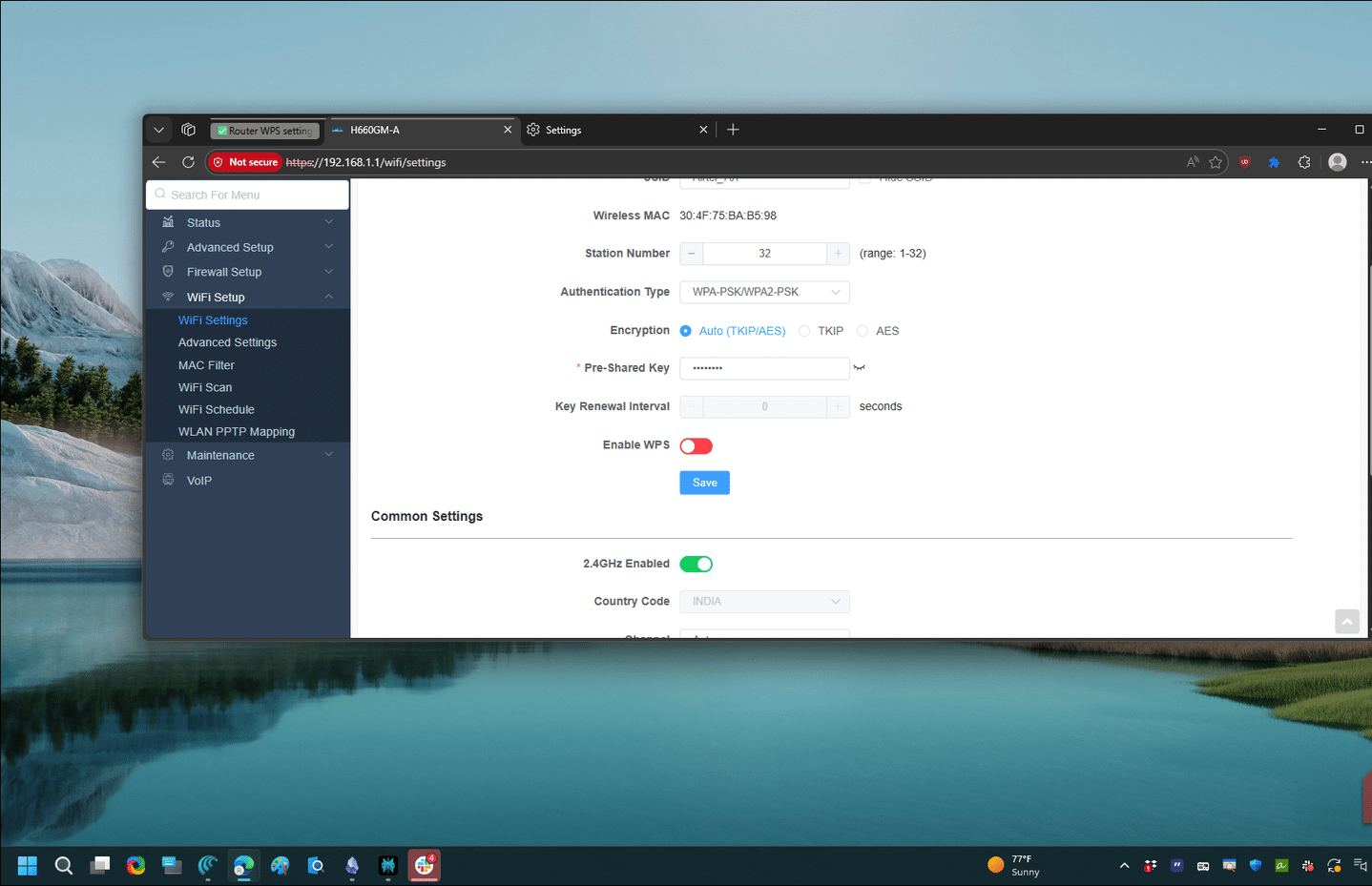Switch to the Router WPS setting tab
The height and width of the screenshot is (886, 1372).
(x=266, y=131)
